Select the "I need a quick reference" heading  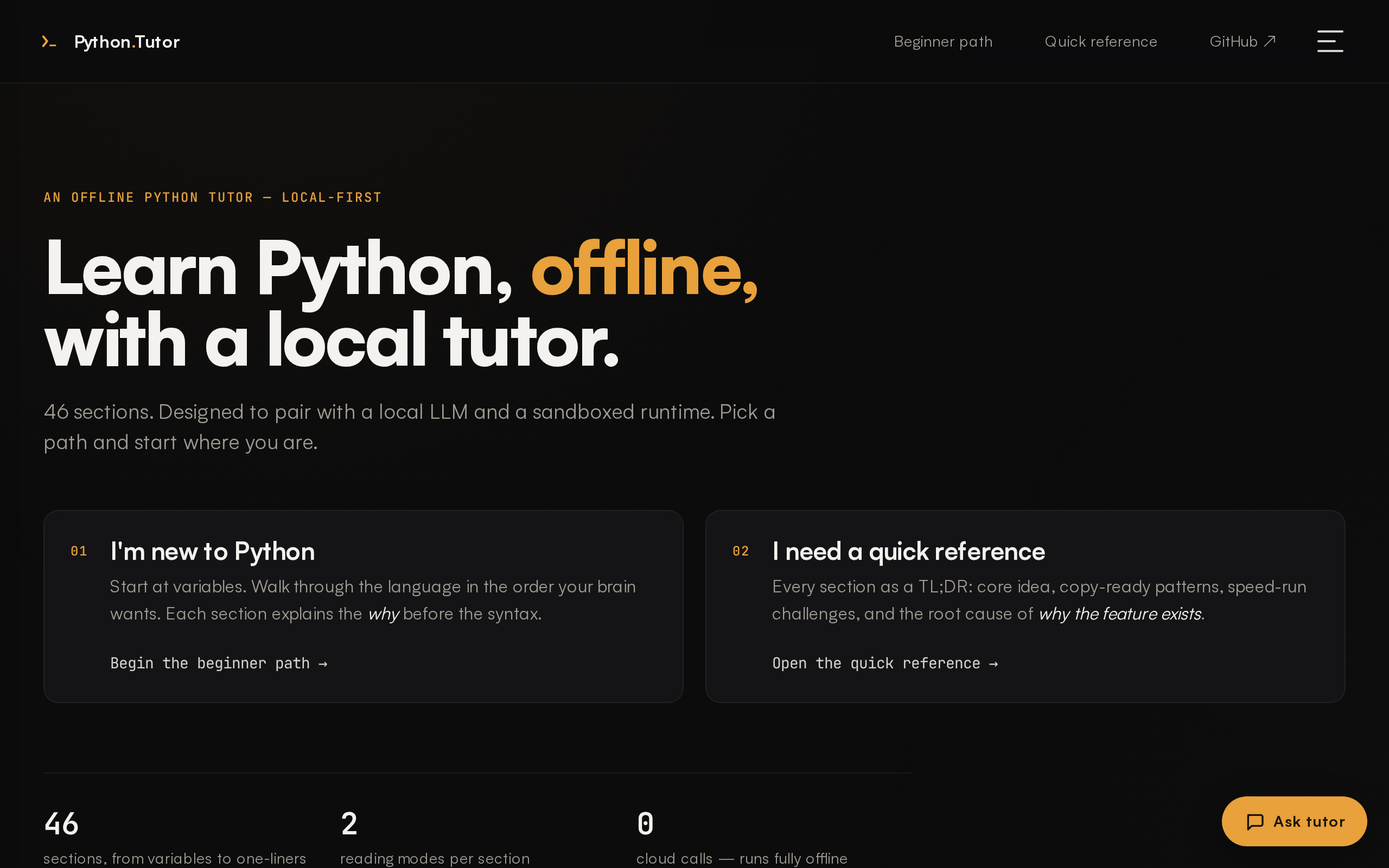(909, 551)
